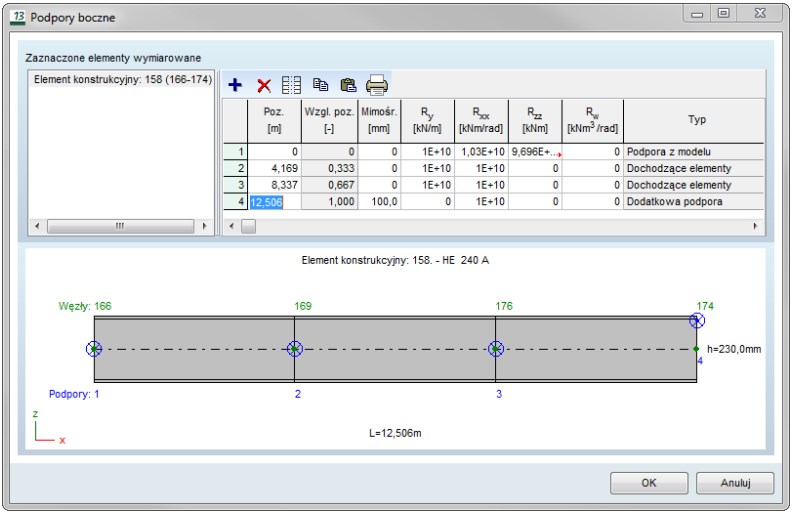The image size is (792, 514).
Task: Select support marker at node 169
Action: pos(294,348)
